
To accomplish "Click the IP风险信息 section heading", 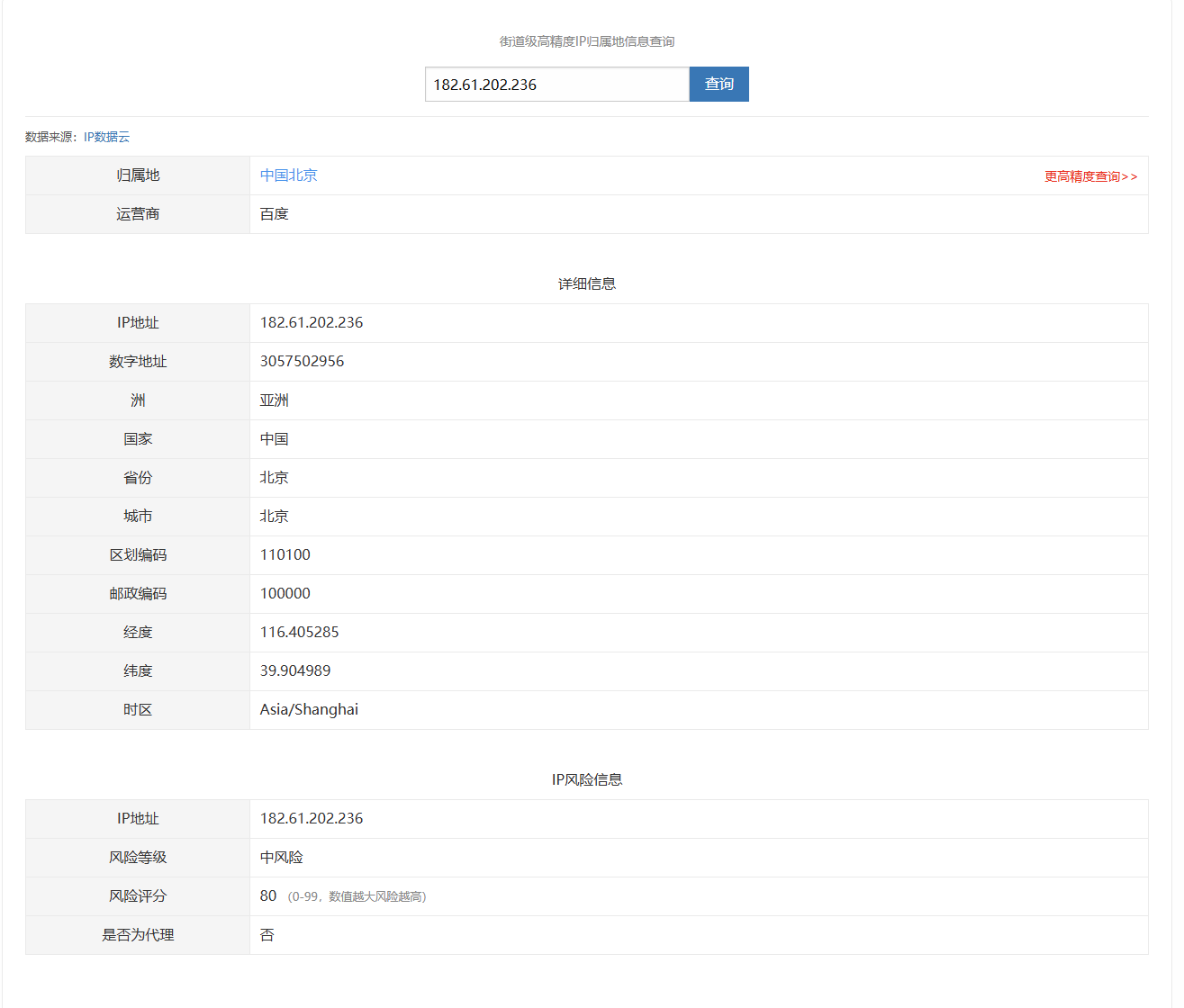I will tap(586, 778).
